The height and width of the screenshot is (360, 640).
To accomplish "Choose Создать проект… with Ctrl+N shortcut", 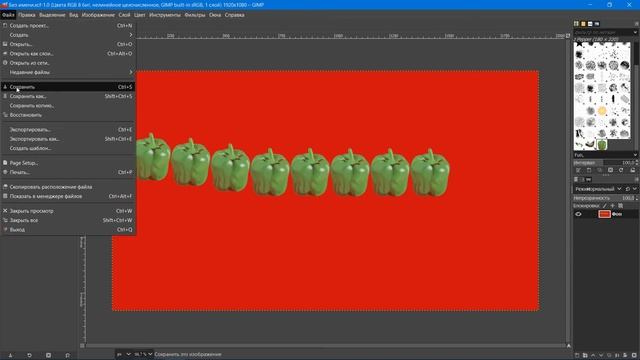I will point(68,25).
